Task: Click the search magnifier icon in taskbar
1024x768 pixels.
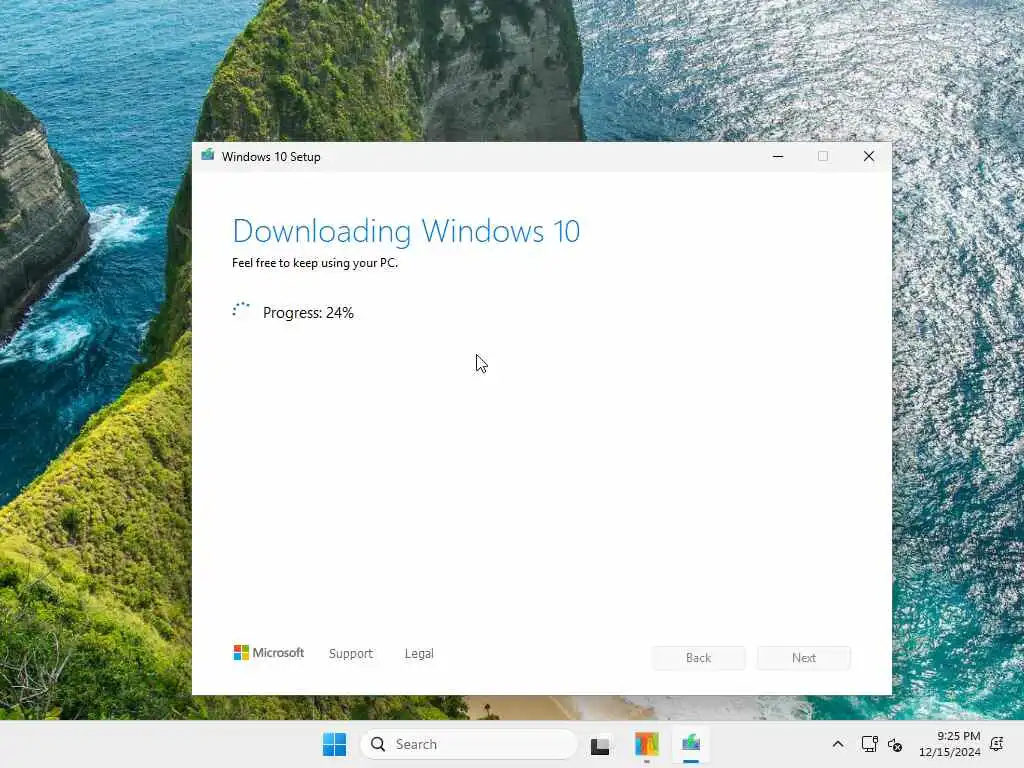Action: pyautogui.click(x=377, y=744)
